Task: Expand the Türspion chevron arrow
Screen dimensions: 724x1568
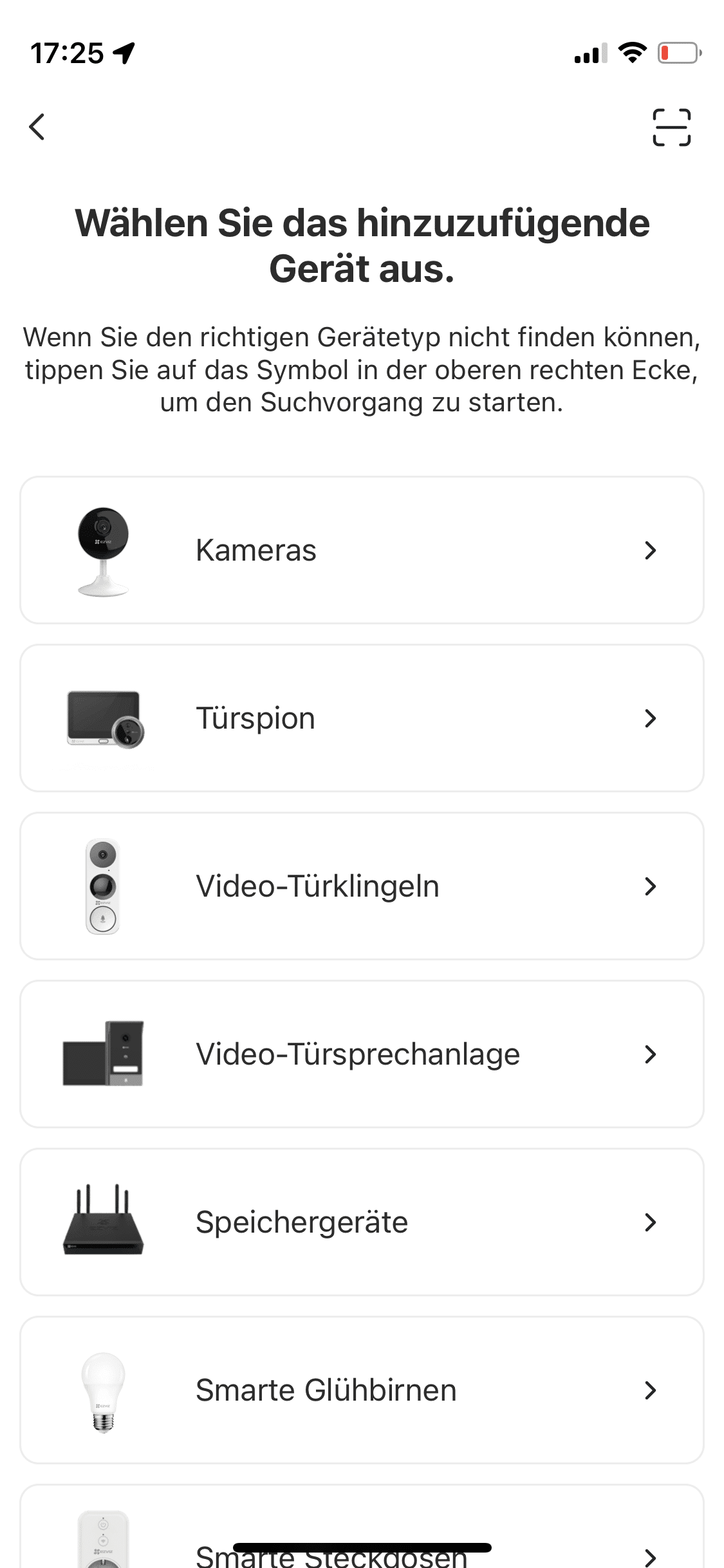Action: click(x=650, y=718)
